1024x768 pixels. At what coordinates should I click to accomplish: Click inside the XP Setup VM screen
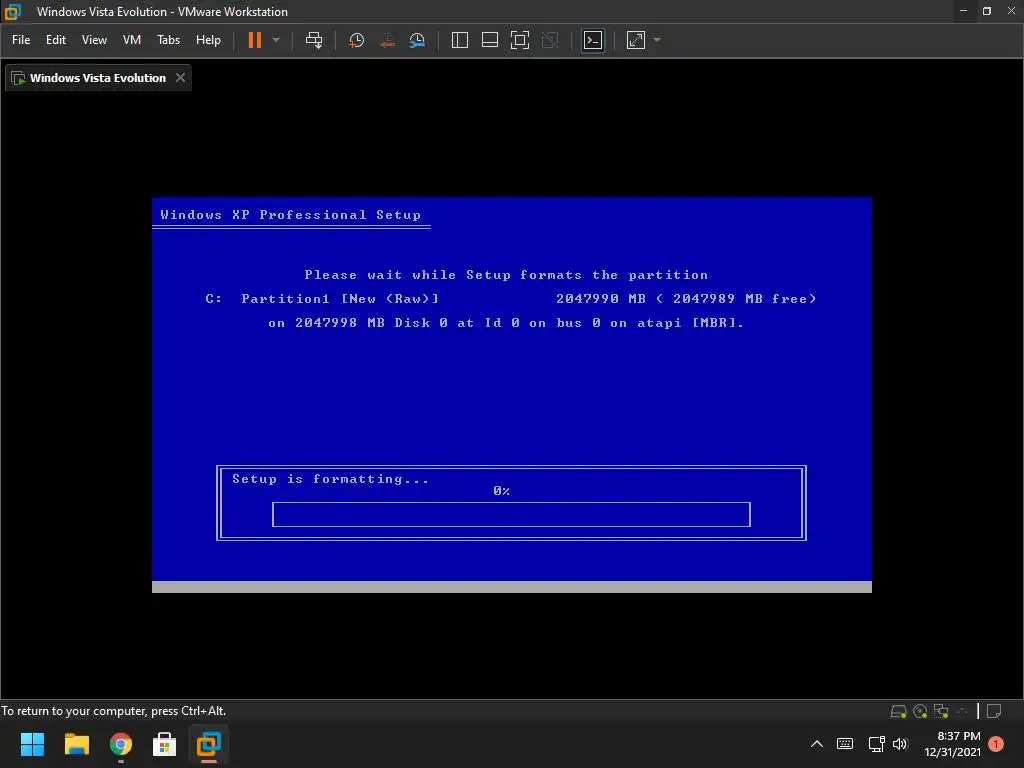click(511, 394)
